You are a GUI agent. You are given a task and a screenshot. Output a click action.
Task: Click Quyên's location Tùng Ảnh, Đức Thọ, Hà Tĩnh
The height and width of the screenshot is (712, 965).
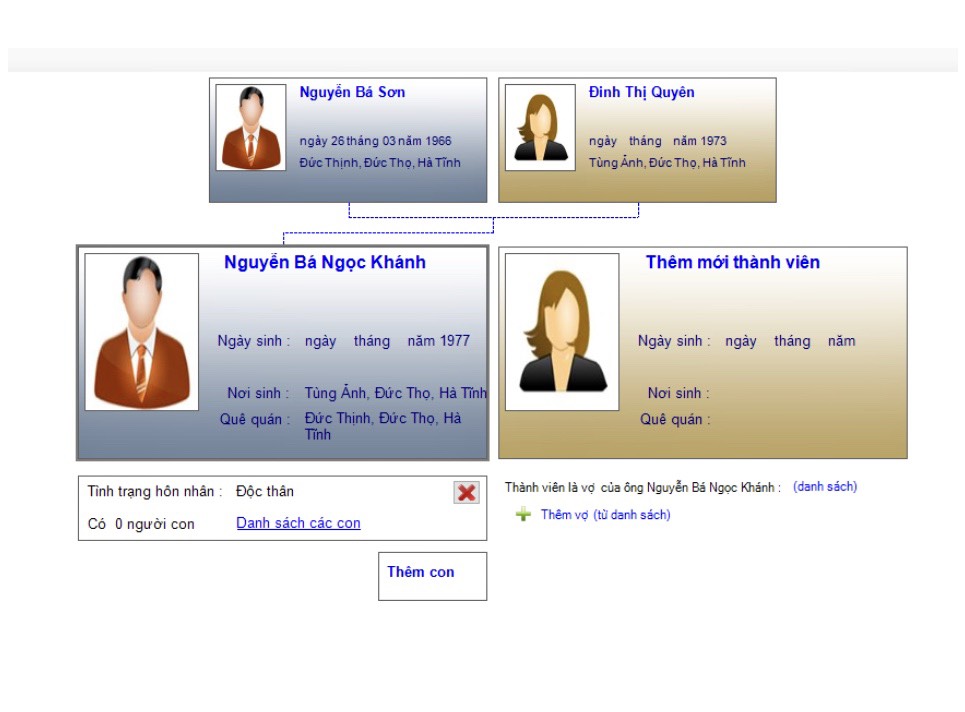[x=667, y=162]
